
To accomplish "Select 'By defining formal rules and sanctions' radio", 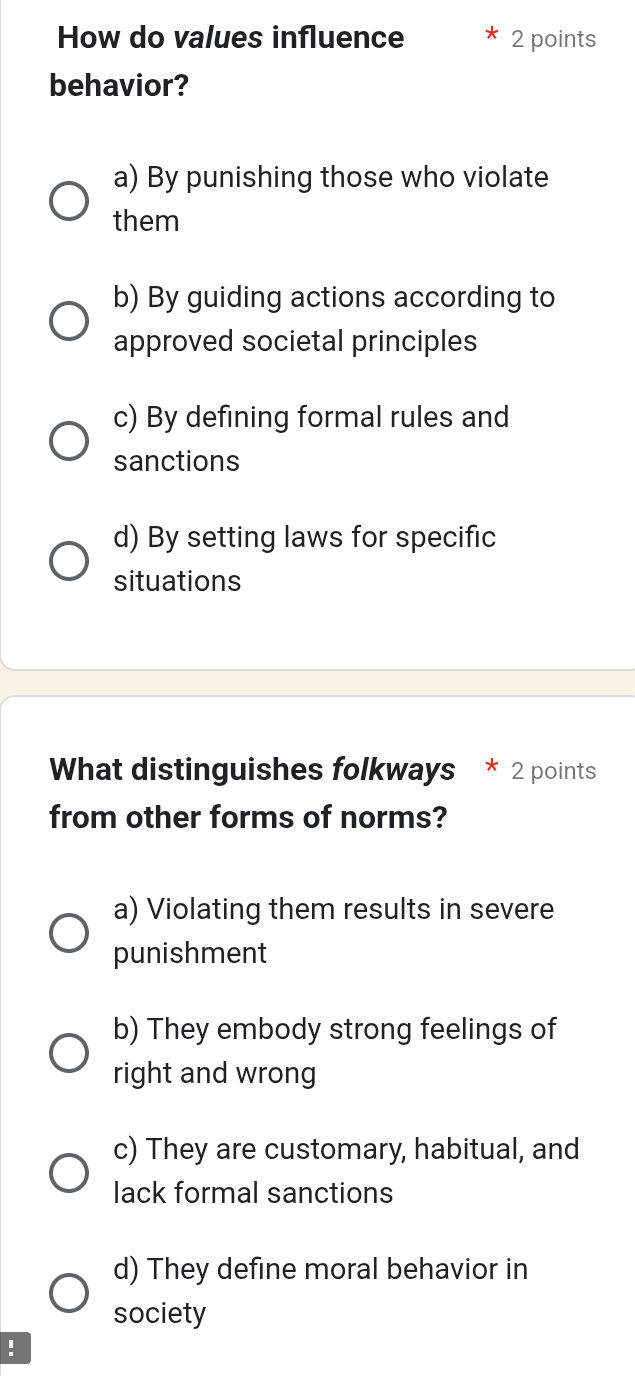I will (x=69, y=440).
